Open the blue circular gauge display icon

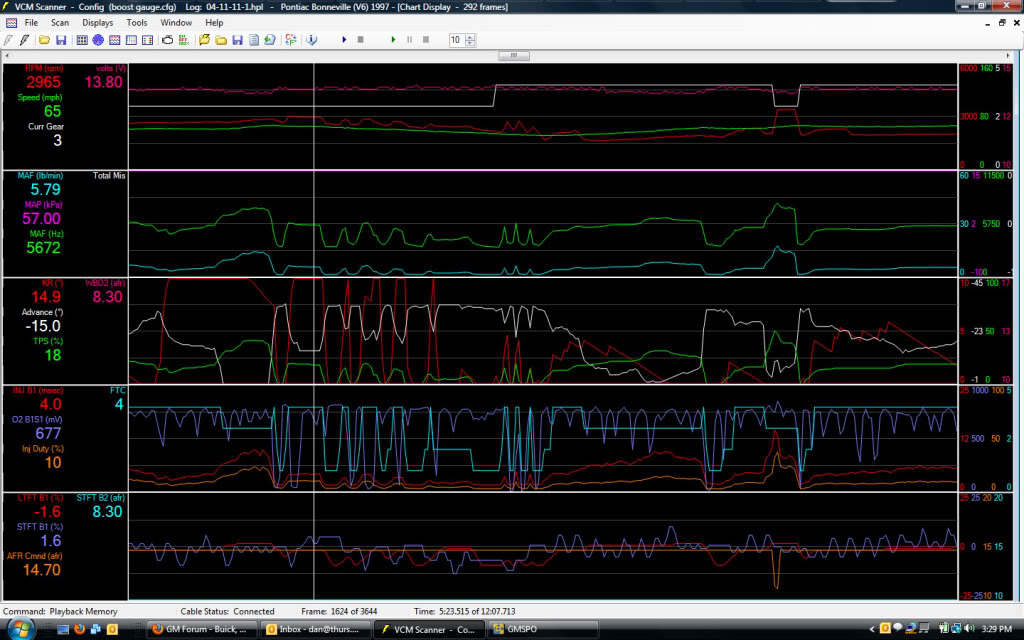[98, 40]
